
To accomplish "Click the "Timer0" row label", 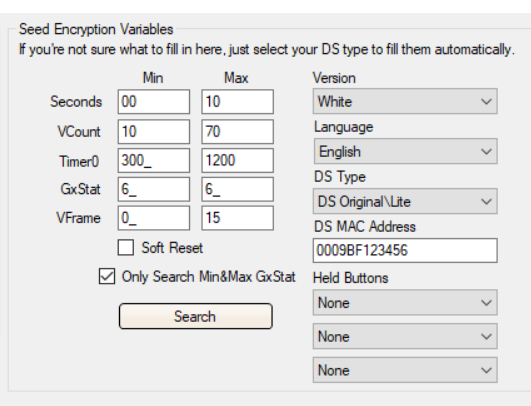I will [79, 161].
